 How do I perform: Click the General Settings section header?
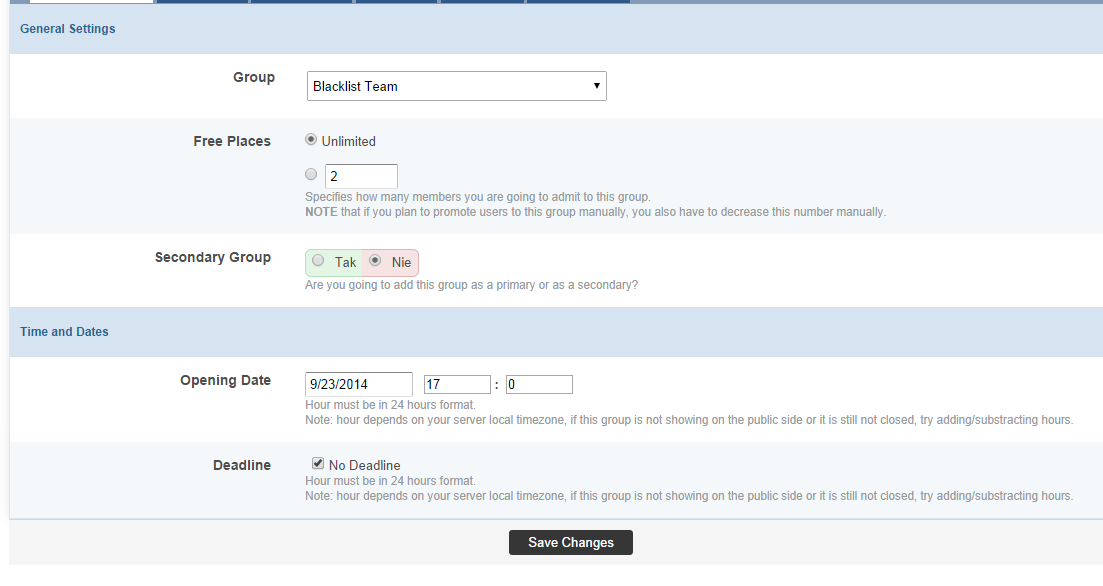(x=68, y=29)
